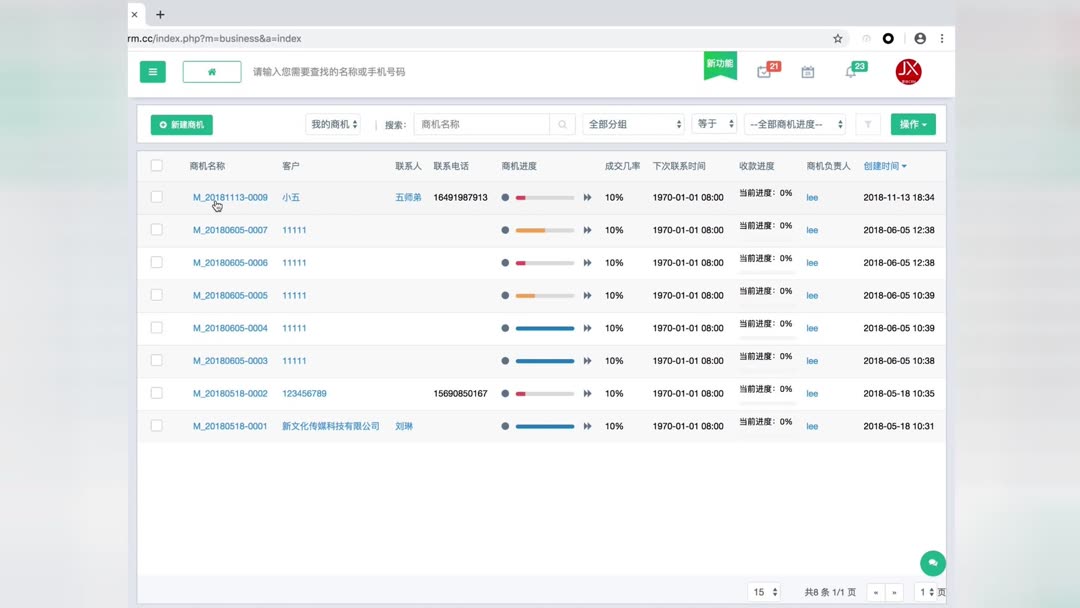Viewport: 1080px width, 608px height.
Task: Open the calendar icon in the top bar
Action: point(807,71)
